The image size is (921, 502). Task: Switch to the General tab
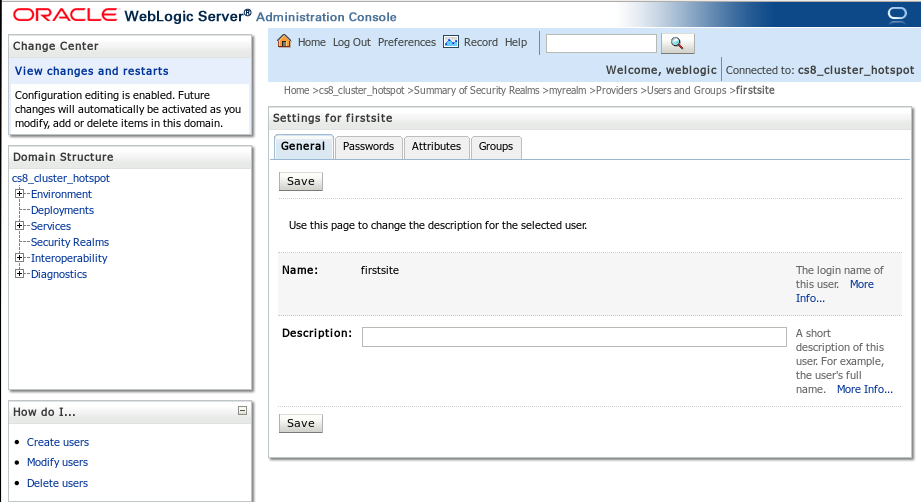303,146
